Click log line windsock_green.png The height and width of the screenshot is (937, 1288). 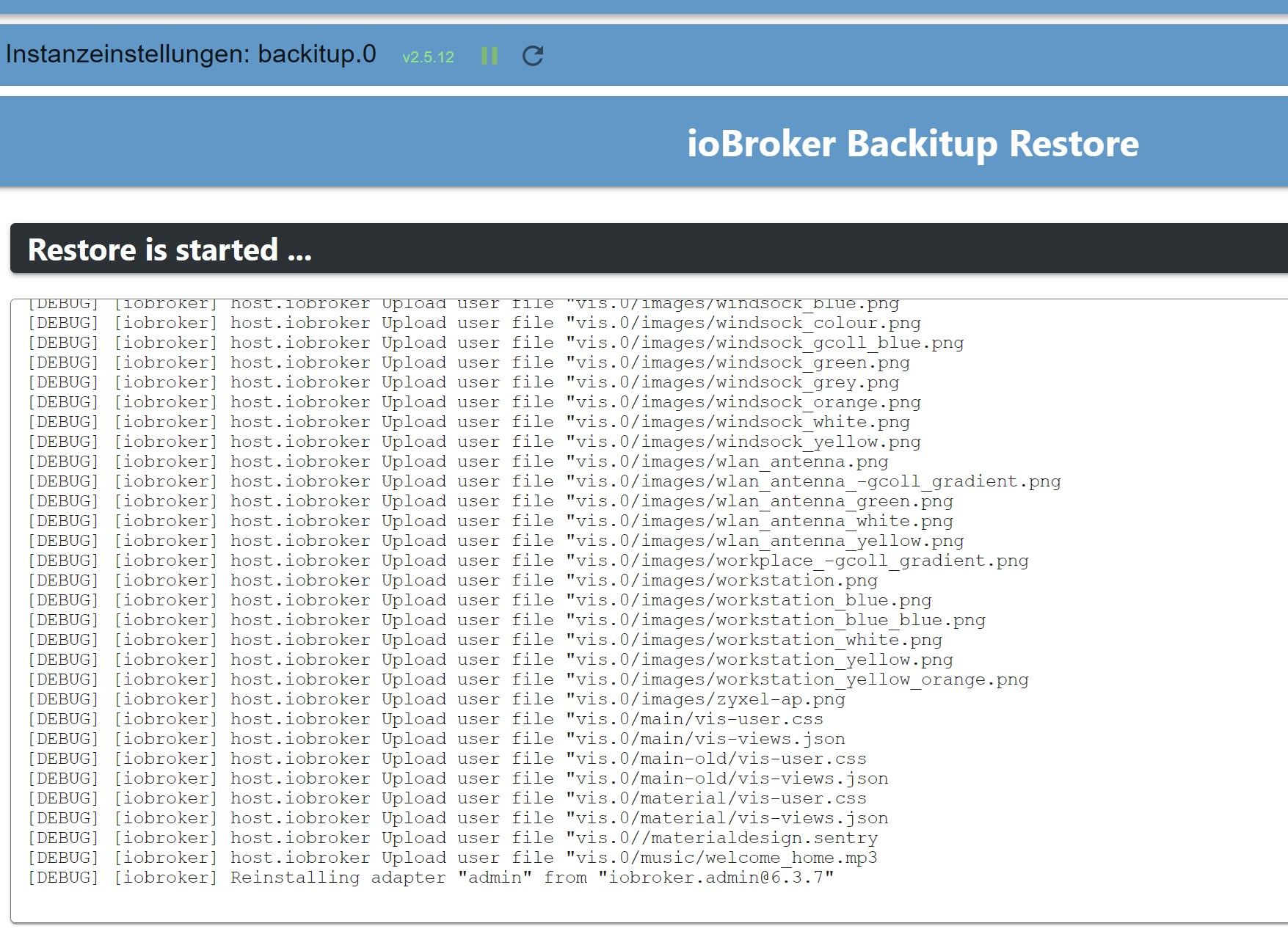pyautogui.click(x=468, y=362)
